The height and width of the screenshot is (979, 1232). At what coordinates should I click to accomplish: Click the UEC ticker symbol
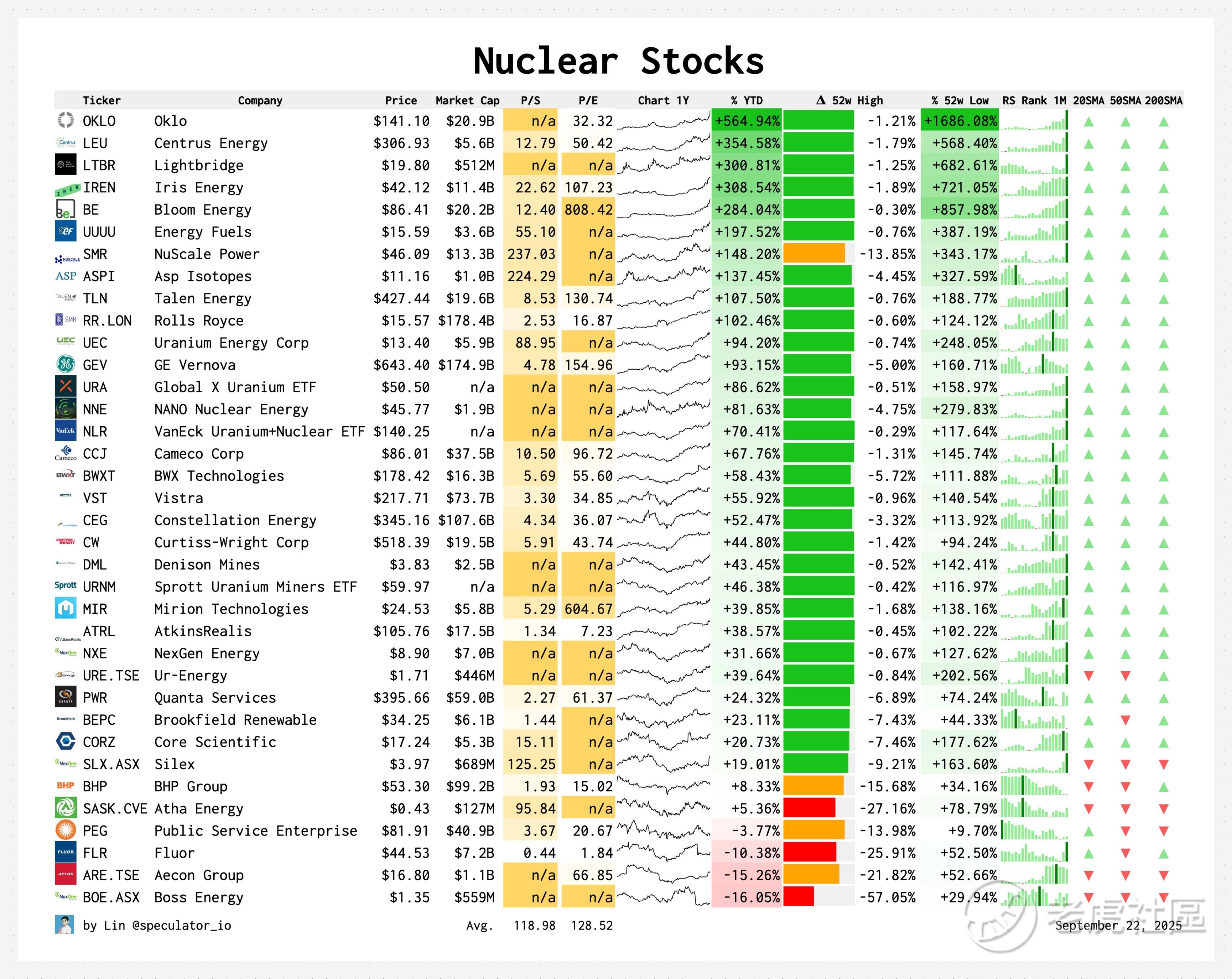[95, 342]
